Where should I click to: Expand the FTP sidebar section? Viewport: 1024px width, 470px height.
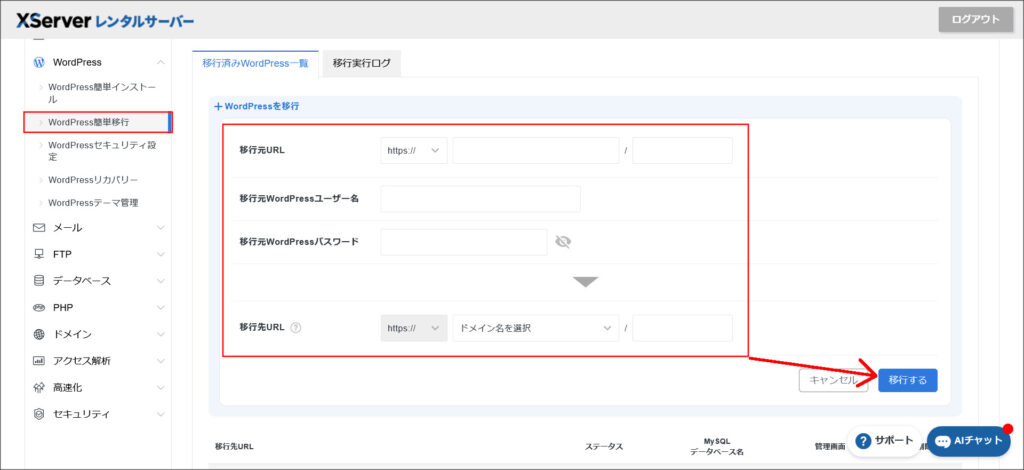(x=161, y=255)
